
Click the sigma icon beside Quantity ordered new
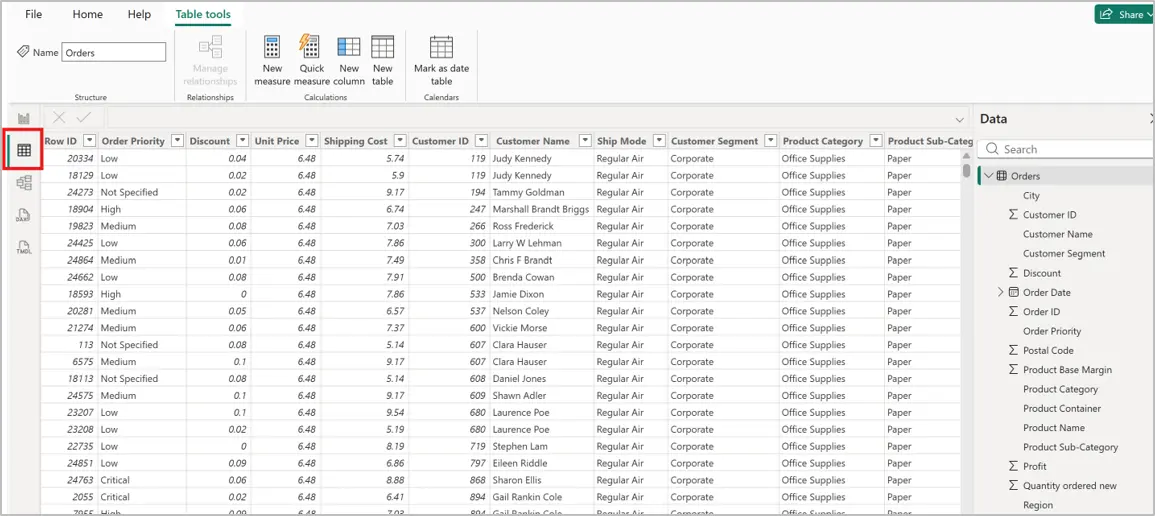1013,486
